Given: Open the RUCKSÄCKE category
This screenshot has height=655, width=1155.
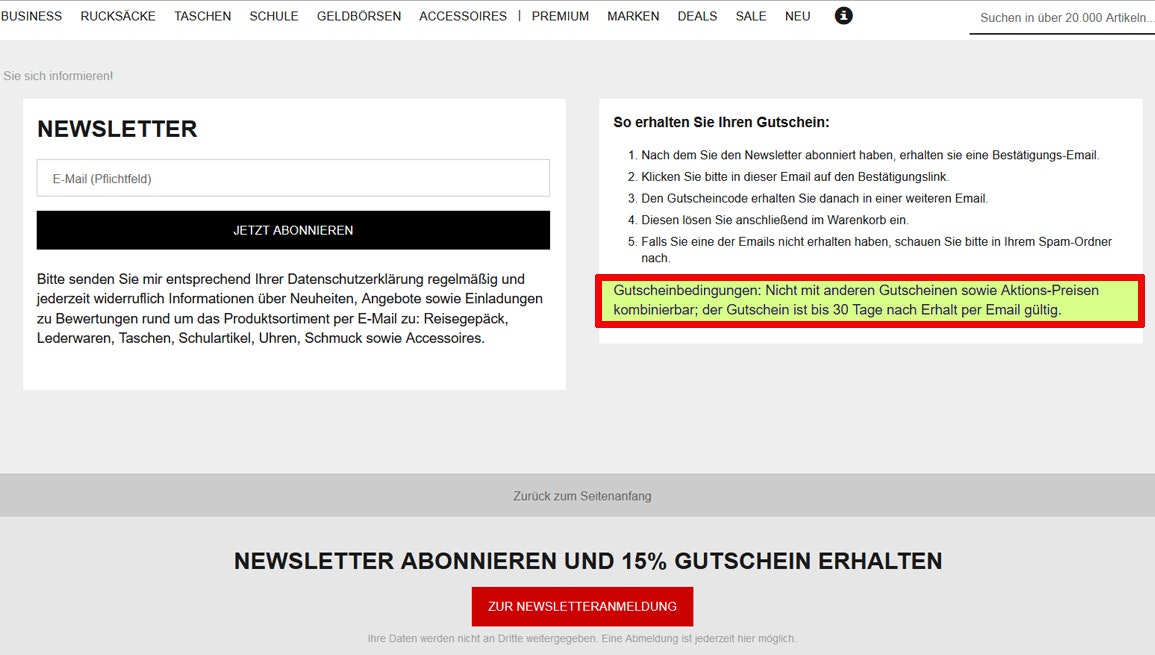Looking at the screenshot, I should click(118, 15).
